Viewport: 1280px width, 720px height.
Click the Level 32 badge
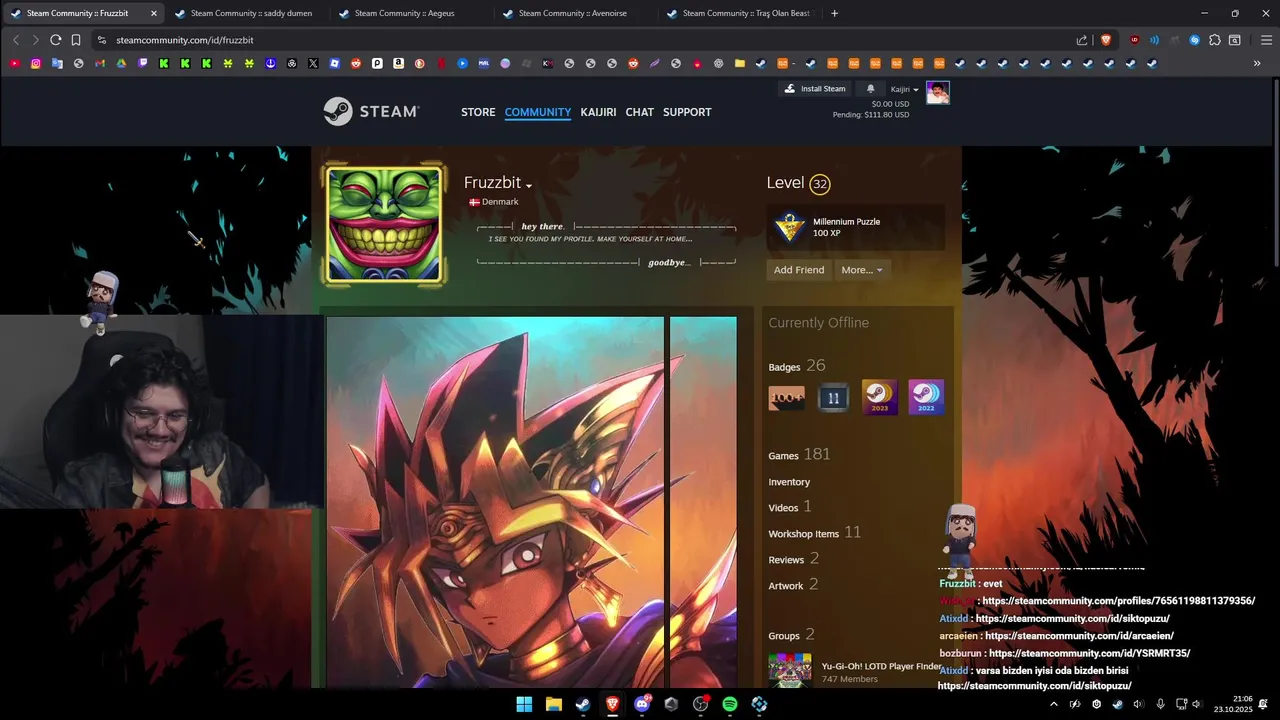820,184
